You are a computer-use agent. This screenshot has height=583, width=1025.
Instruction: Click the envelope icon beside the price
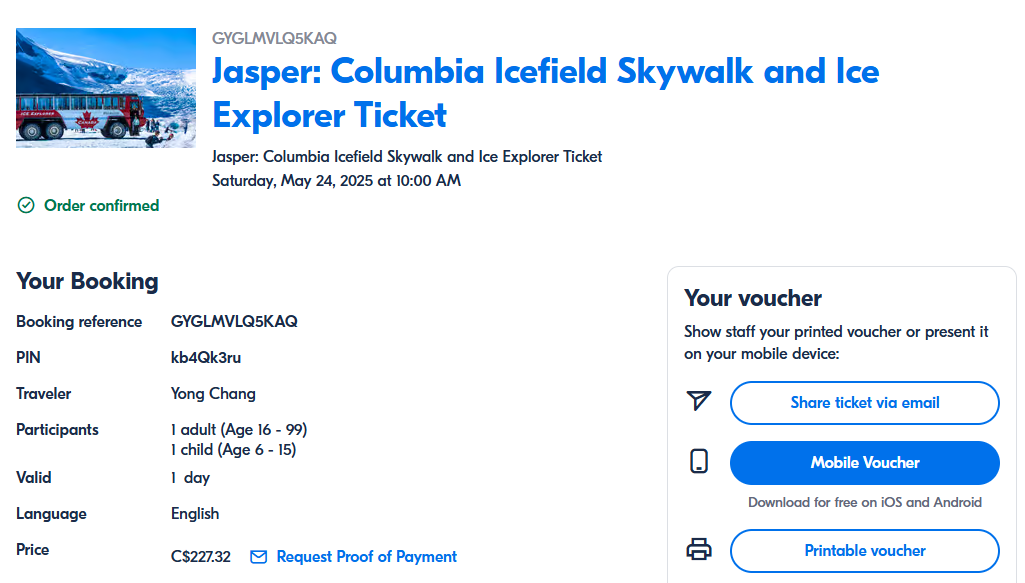pyautogui.click(x=259, y=557)
